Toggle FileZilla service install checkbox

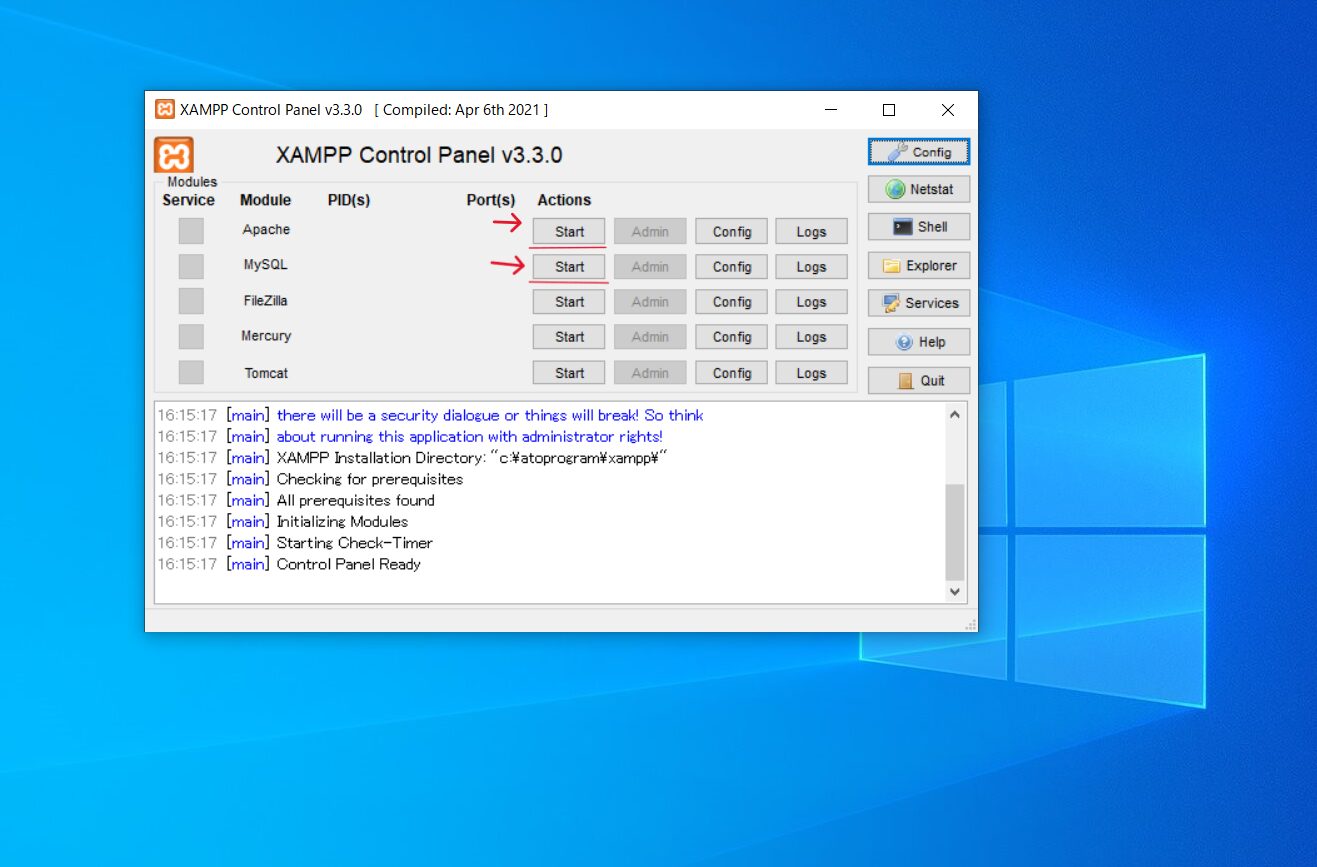tap(191, 301)
